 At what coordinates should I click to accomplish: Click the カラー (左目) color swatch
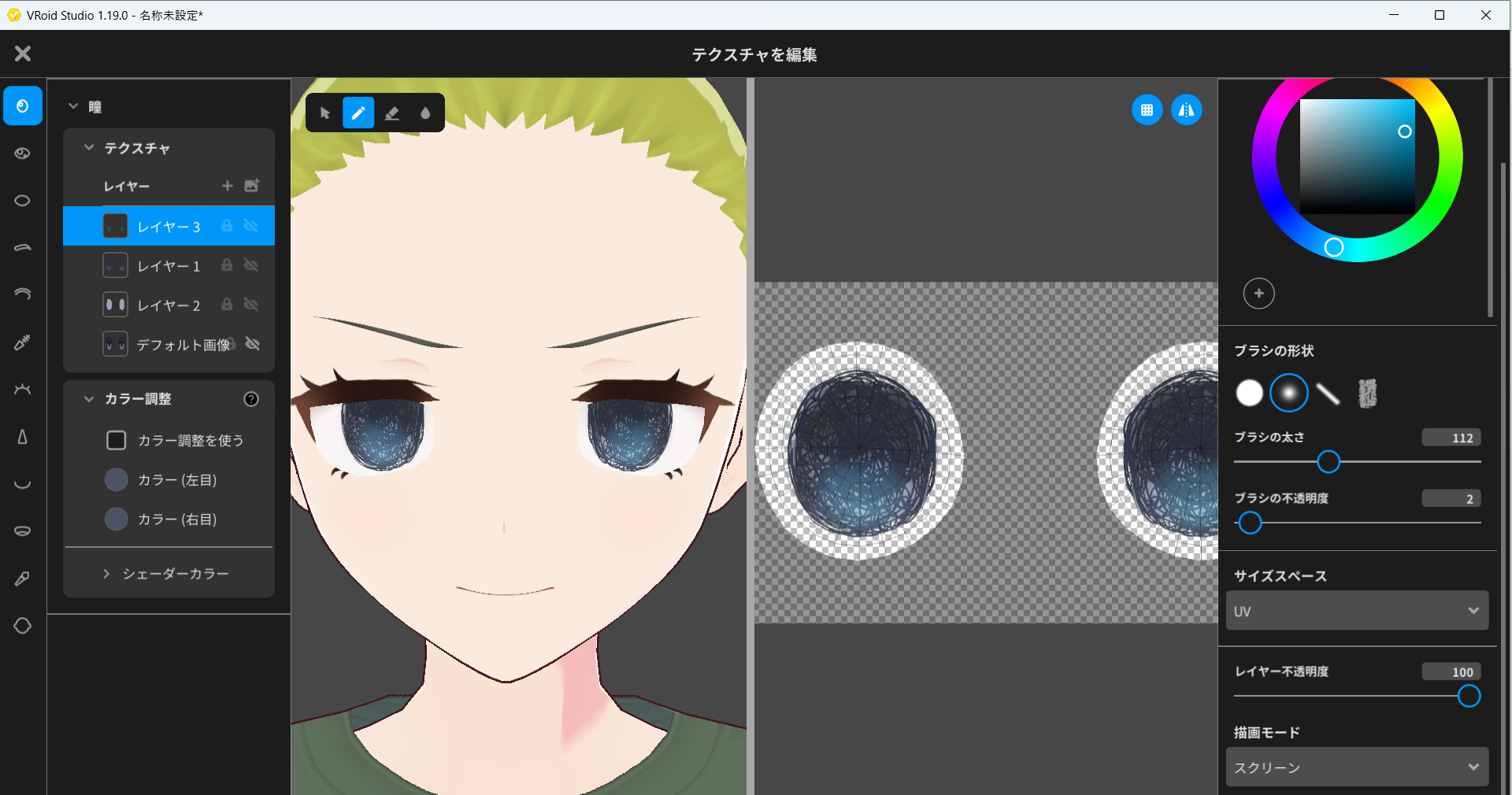pyautogui.click(x=117, y=479)
